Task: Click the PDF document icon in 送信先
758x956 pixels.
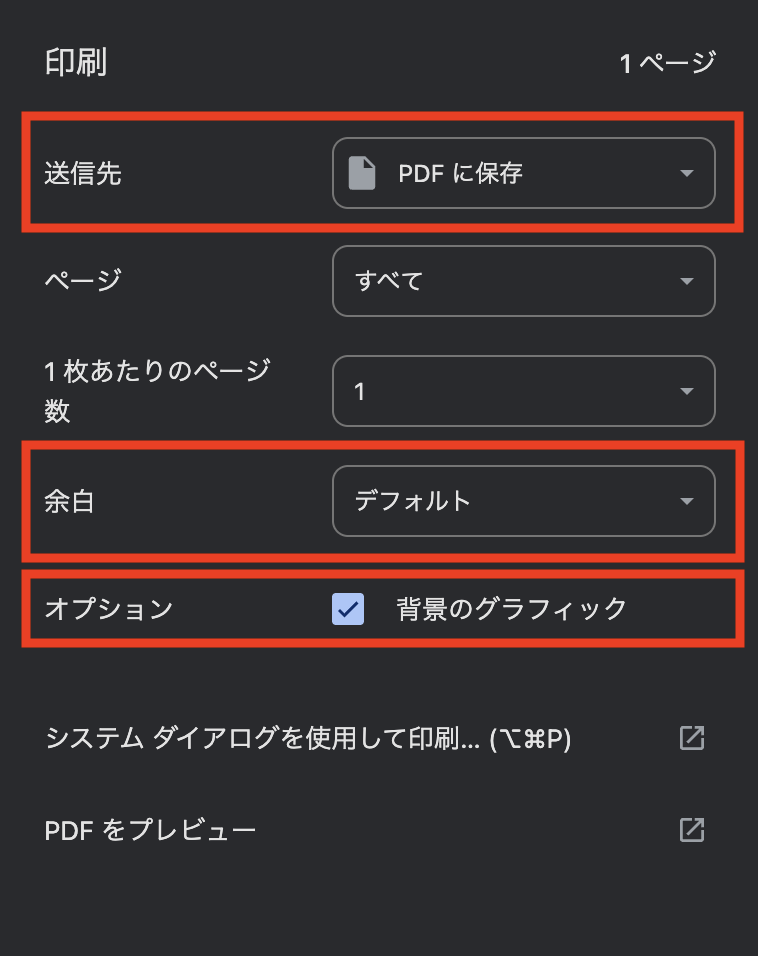Action: coord(362,173)
